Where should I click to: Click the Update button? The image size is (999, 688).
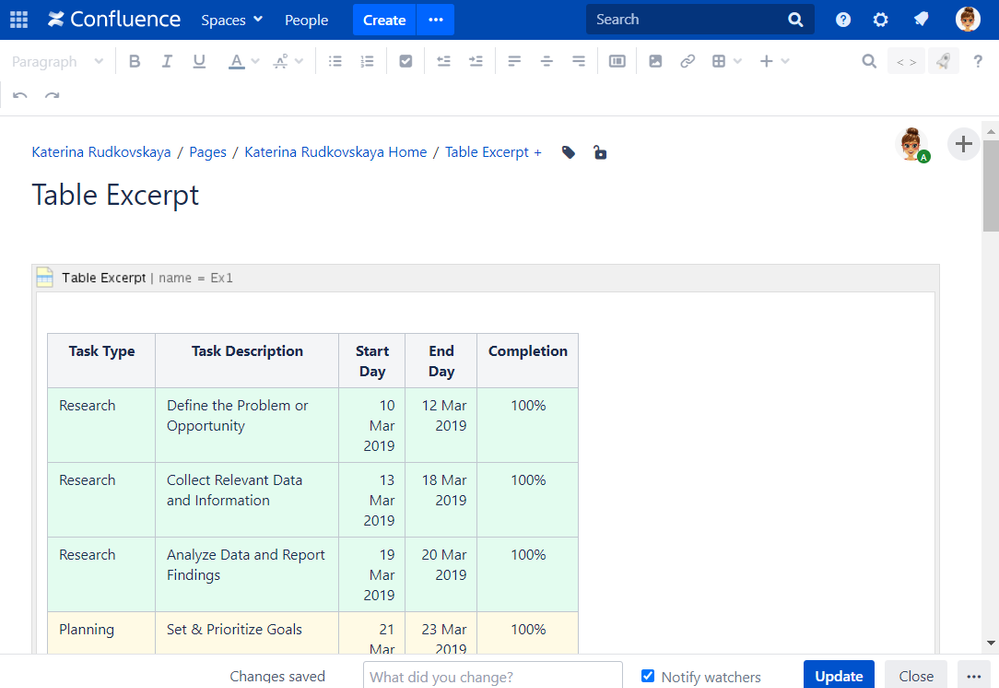[838, 676]
